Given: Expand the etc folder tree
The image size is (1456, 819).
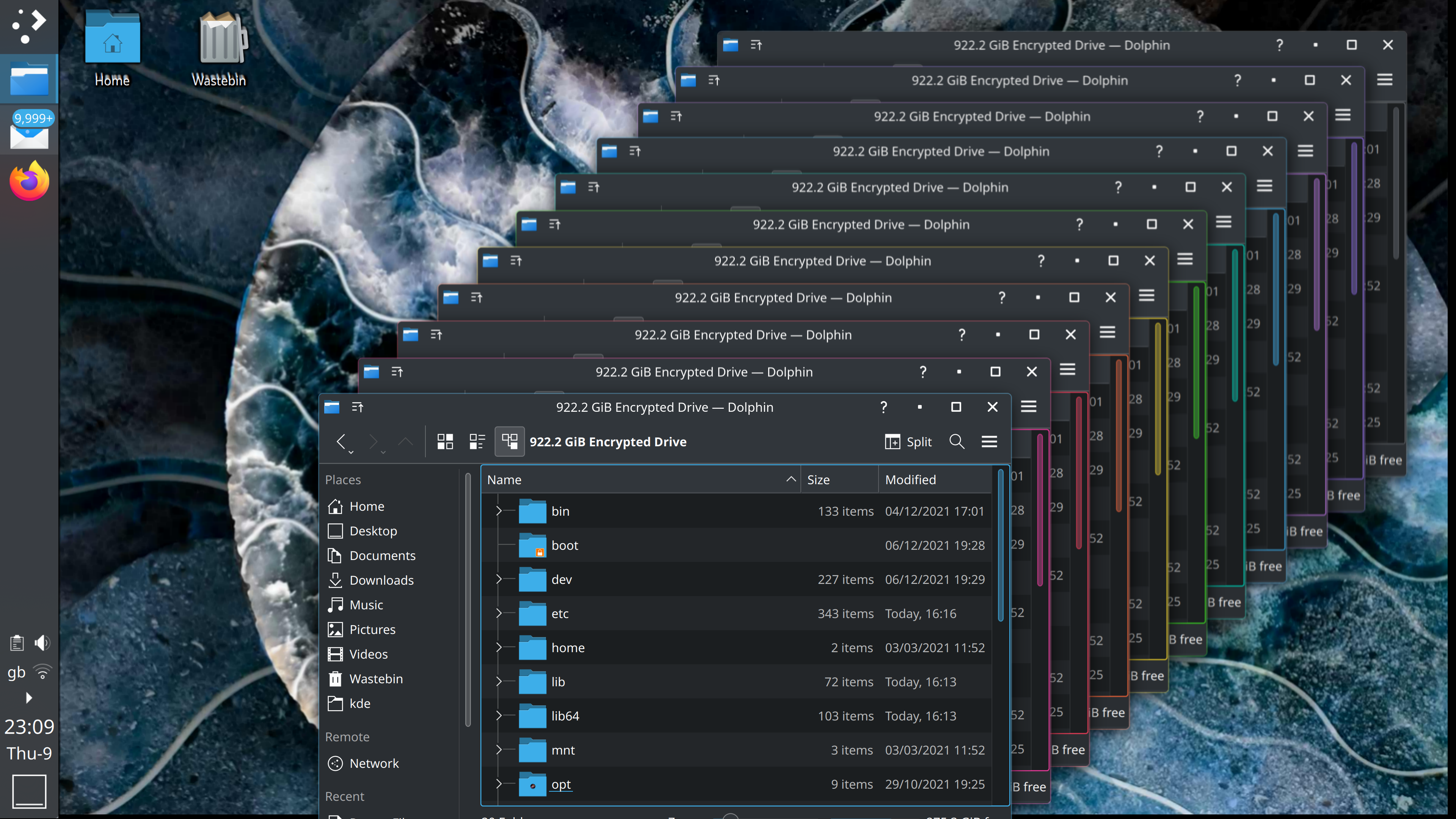Looking at the screenshot, I should tap(499, 613).
